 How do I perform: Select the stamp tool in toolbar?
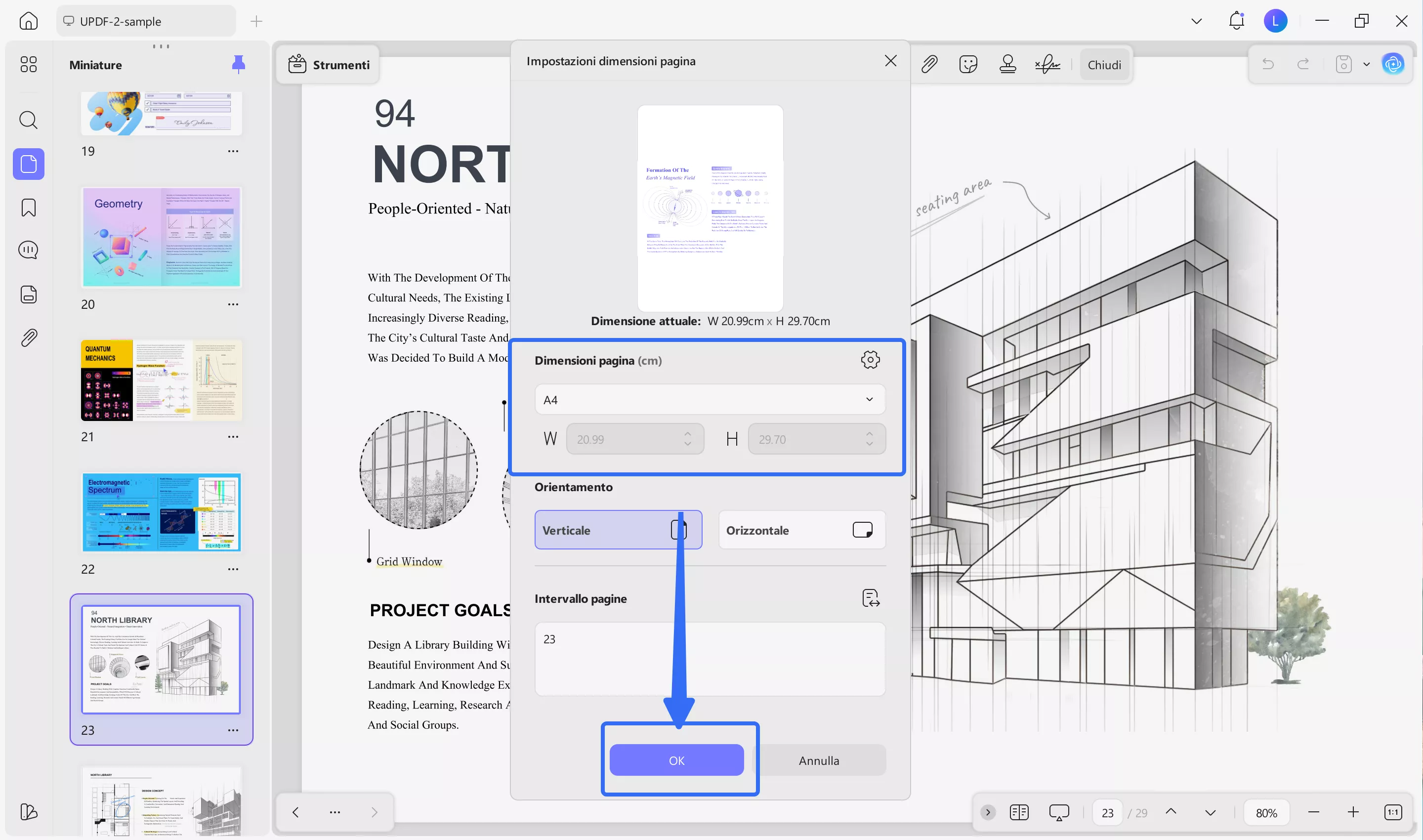pos(1007,65)
